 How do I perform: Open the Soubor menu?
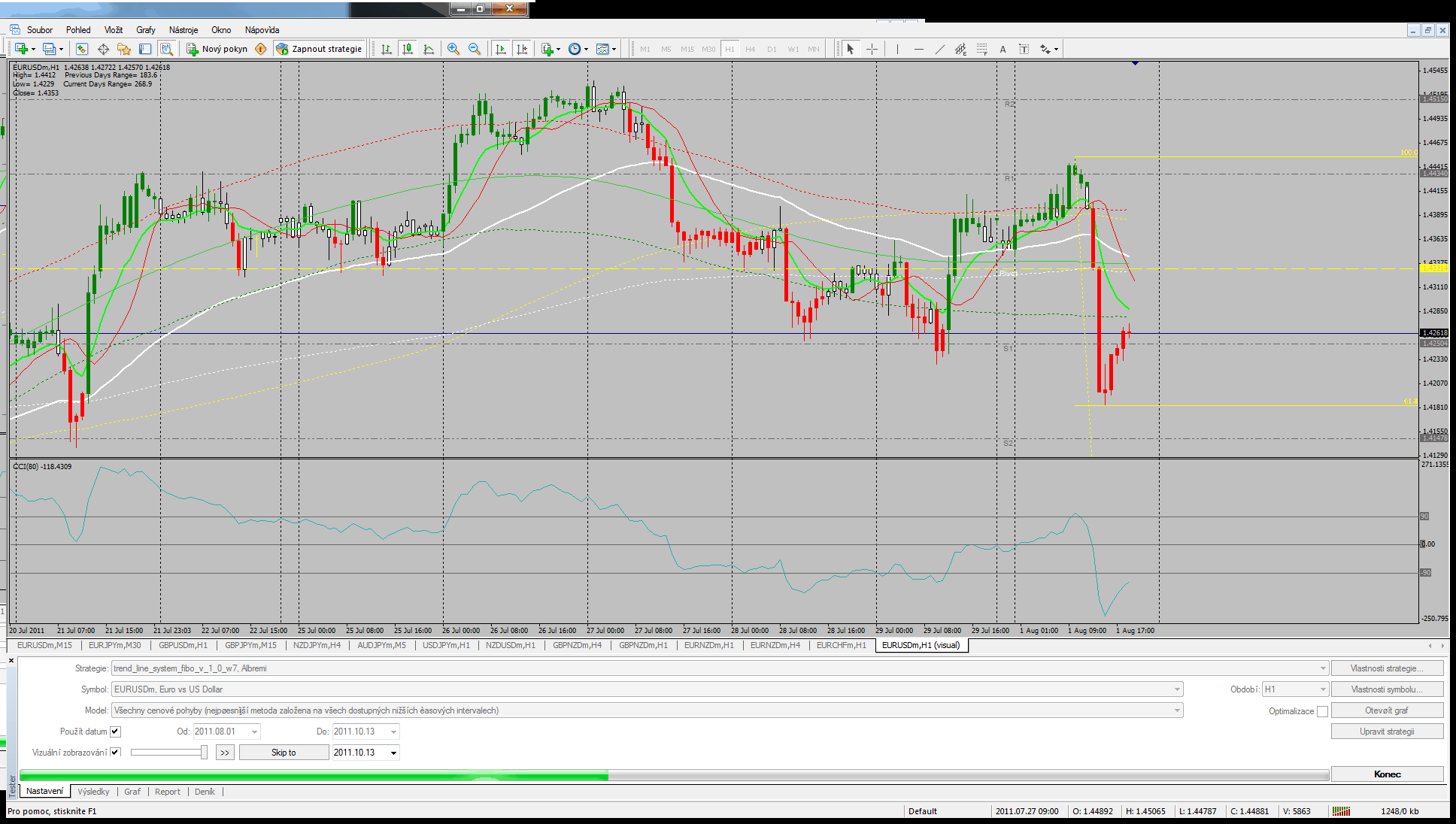(x=40, y=30)
